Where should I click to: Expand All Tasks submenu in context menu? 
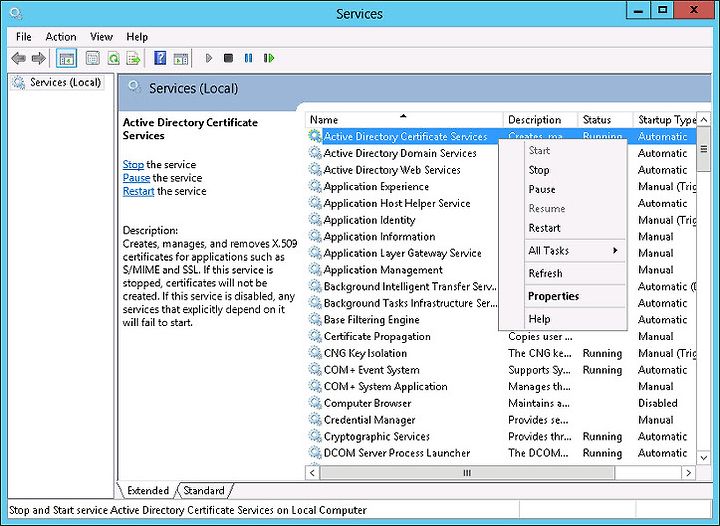(563, 251)
